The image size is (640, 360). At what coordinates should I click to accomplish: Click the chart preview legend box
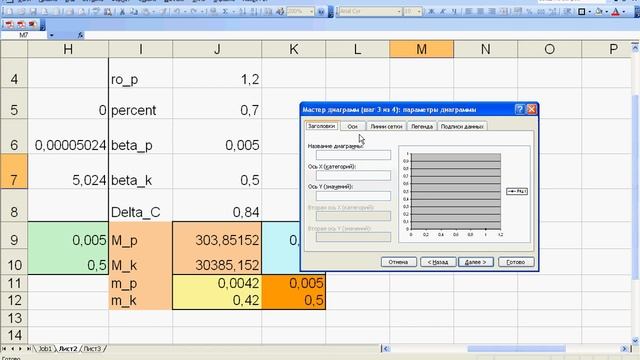pyautogui.click(x=517, y=191)
